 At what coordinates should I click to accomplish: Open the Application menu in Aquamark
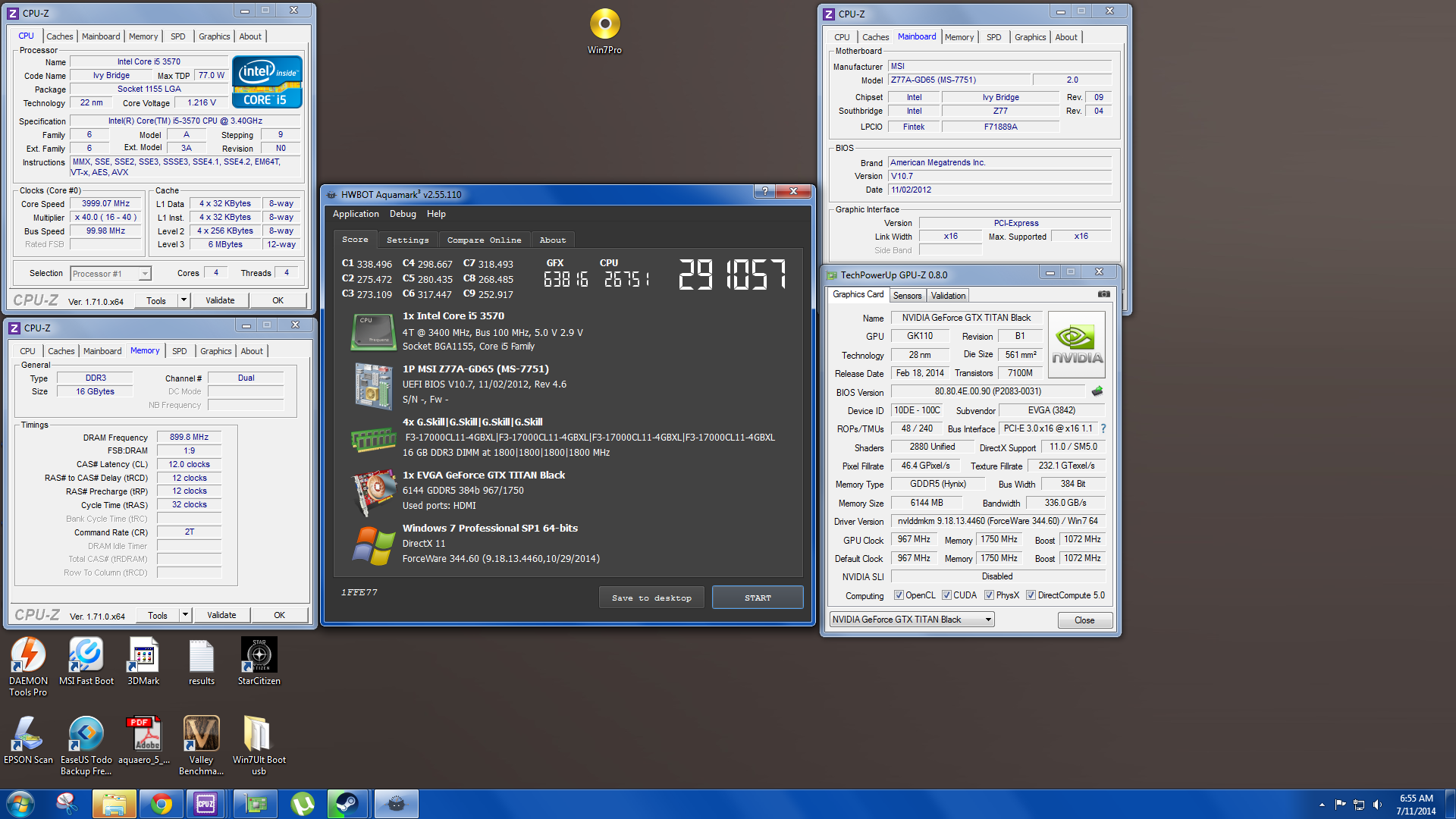[x=356, y=214]
